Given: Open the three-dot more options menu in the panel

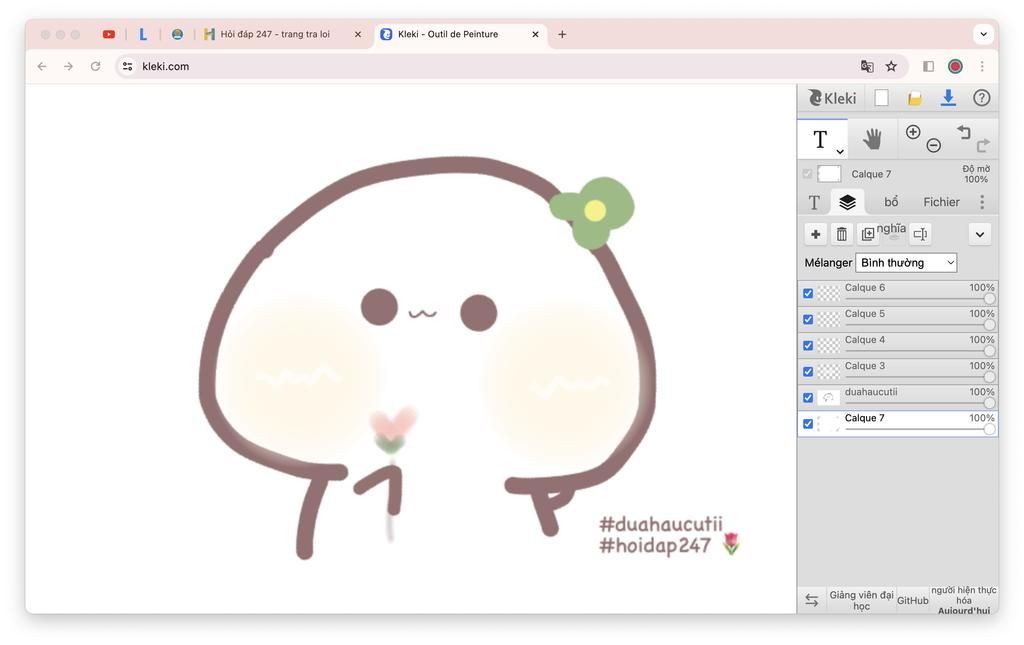Looking at the screenshot, I should (x=982, y=202).
